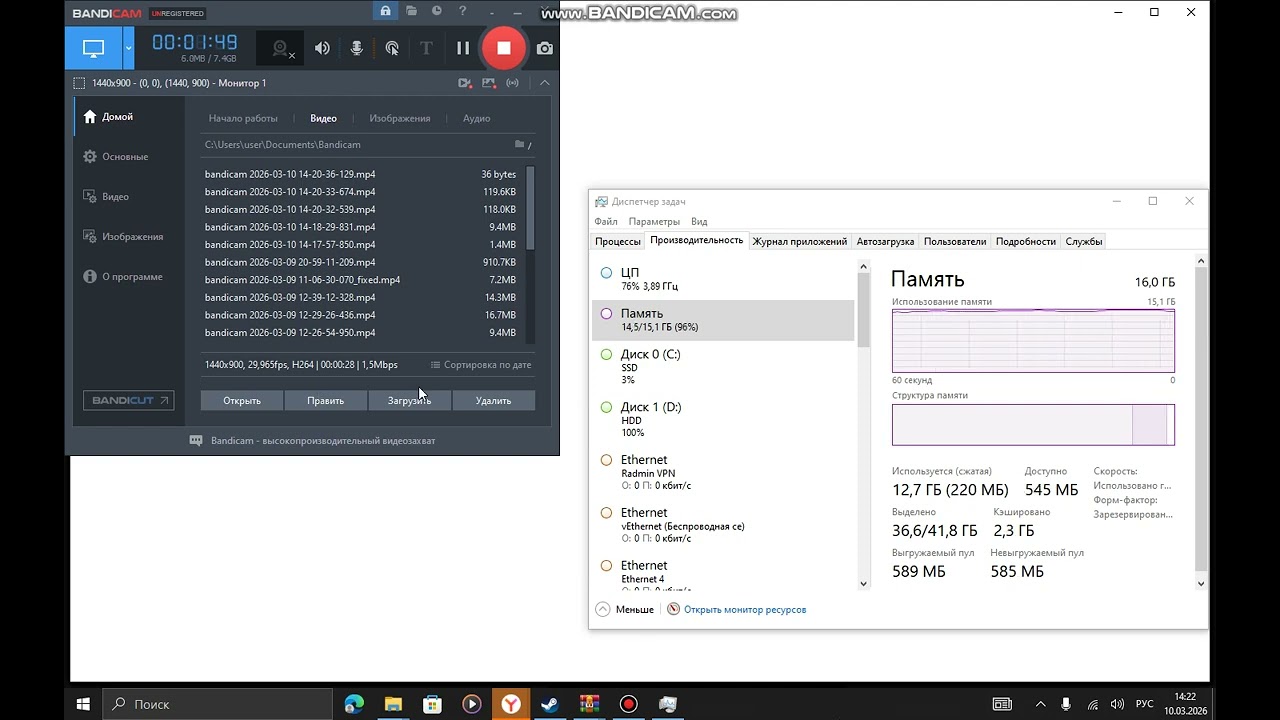The image size is (1280, 720).
Task: Switch to the Пользователи tab
Action: pos(955,241)
